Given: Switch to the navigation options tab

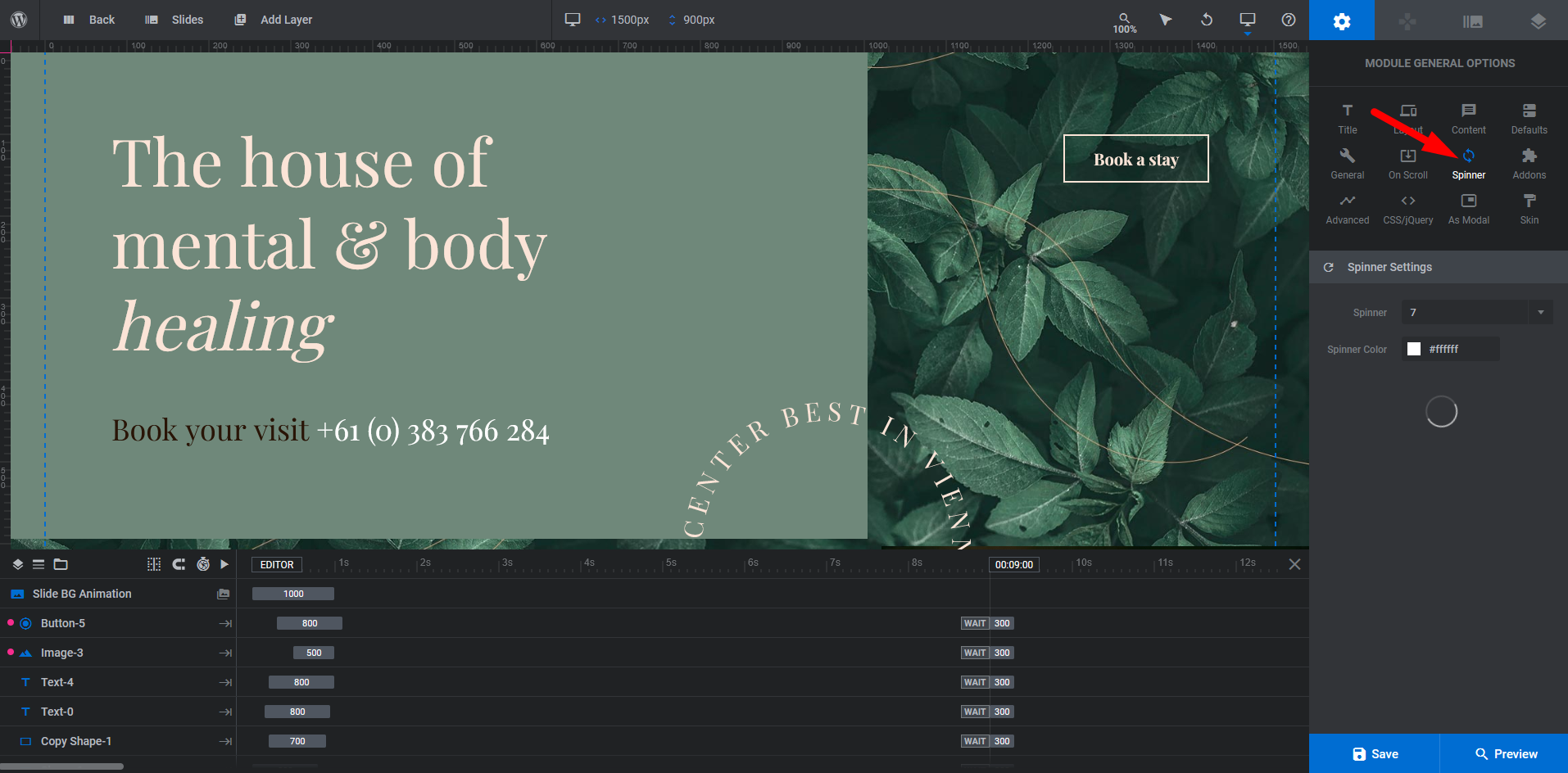Looking at the screenshot, I should coord(1407,20).
